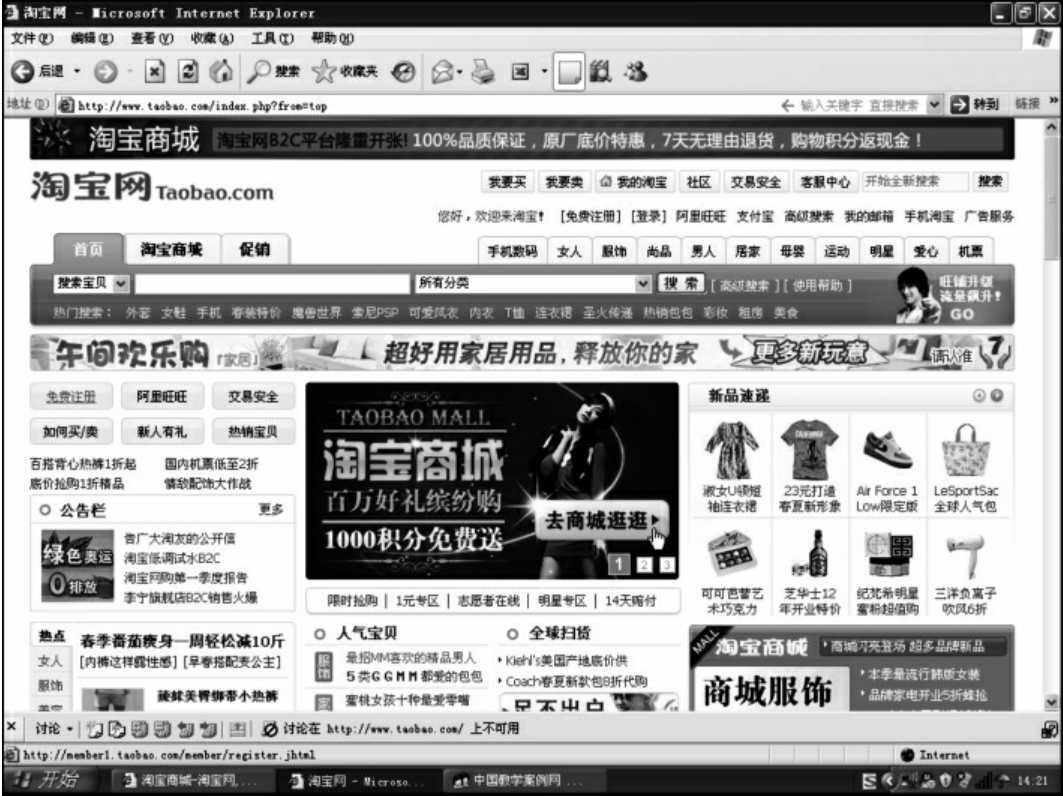Screen dimensions: 1063x796
Task: Click next arrow in 新品速递 panel
Action: tap(996, 395)
